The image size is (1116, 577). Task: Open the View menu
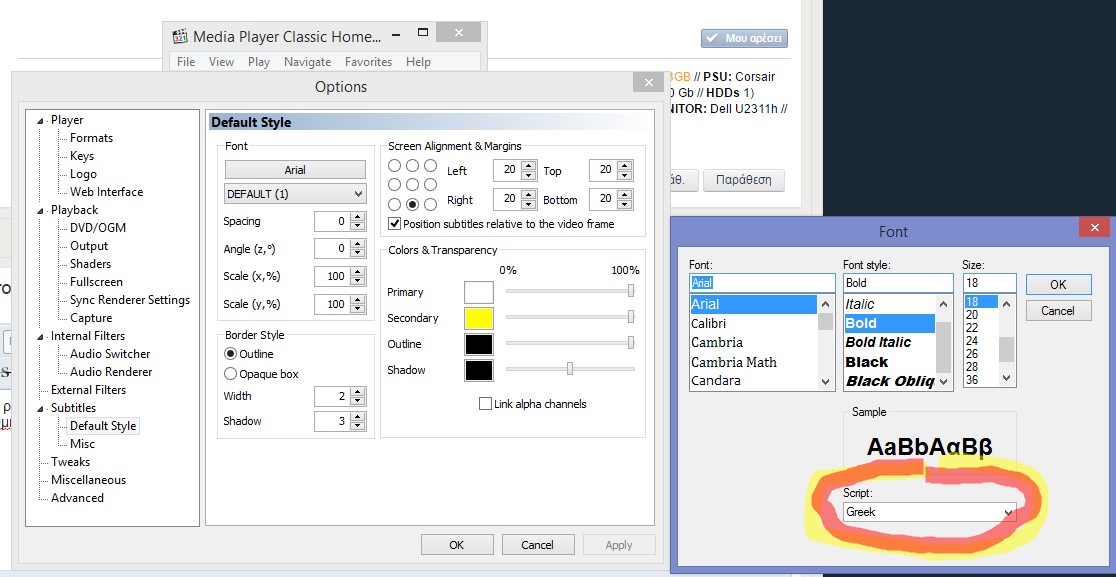point(221,62)
